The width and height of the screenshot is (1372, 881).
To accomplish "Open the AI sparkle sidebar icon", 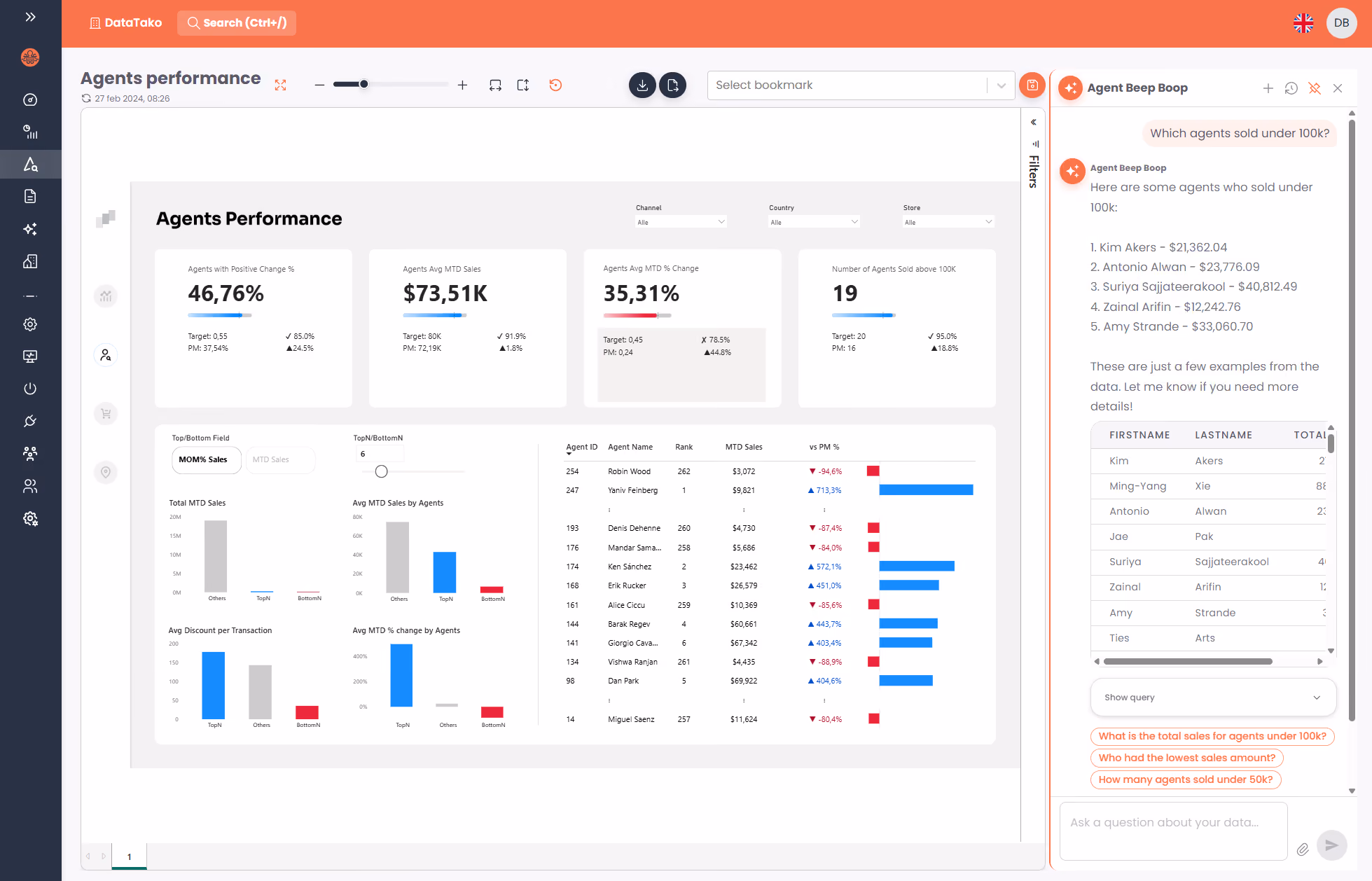I will tap(30, 229).
